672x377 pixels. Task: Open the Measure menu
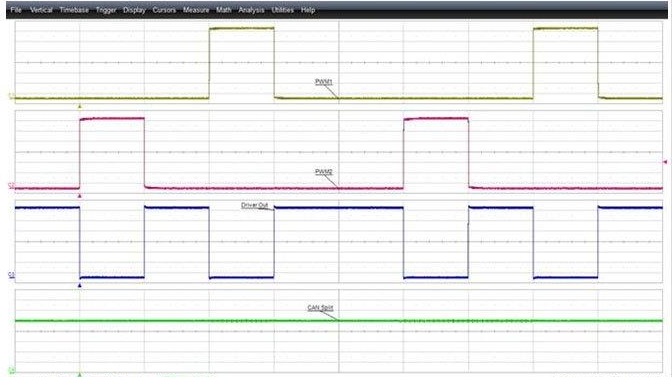[x=196, y=9]
